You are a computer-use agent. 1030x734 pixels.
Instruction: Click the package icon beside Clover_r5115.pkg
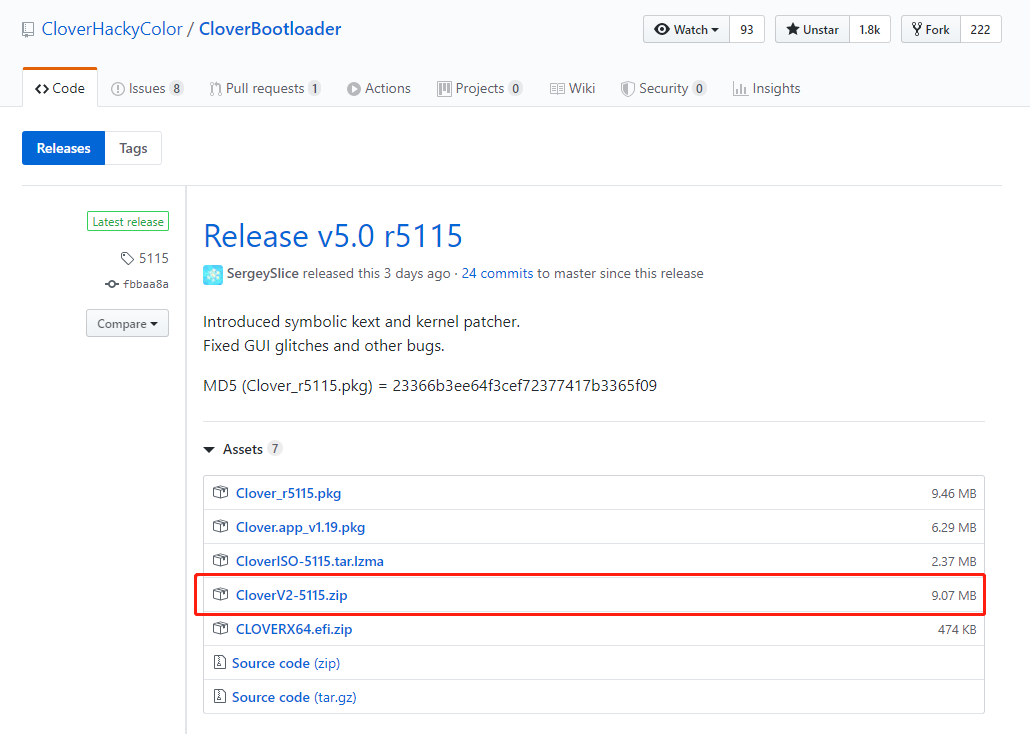[x=220, y=493]
